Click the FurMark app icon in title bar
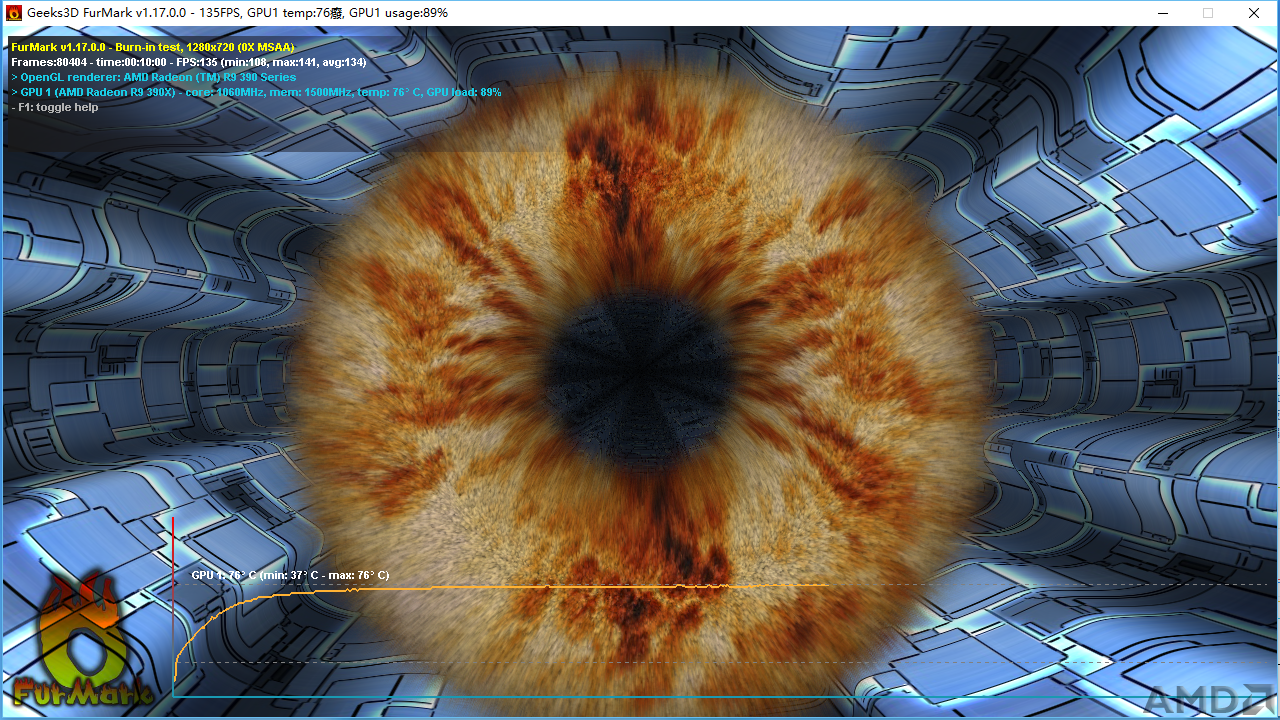 click(x=14, y=13)
